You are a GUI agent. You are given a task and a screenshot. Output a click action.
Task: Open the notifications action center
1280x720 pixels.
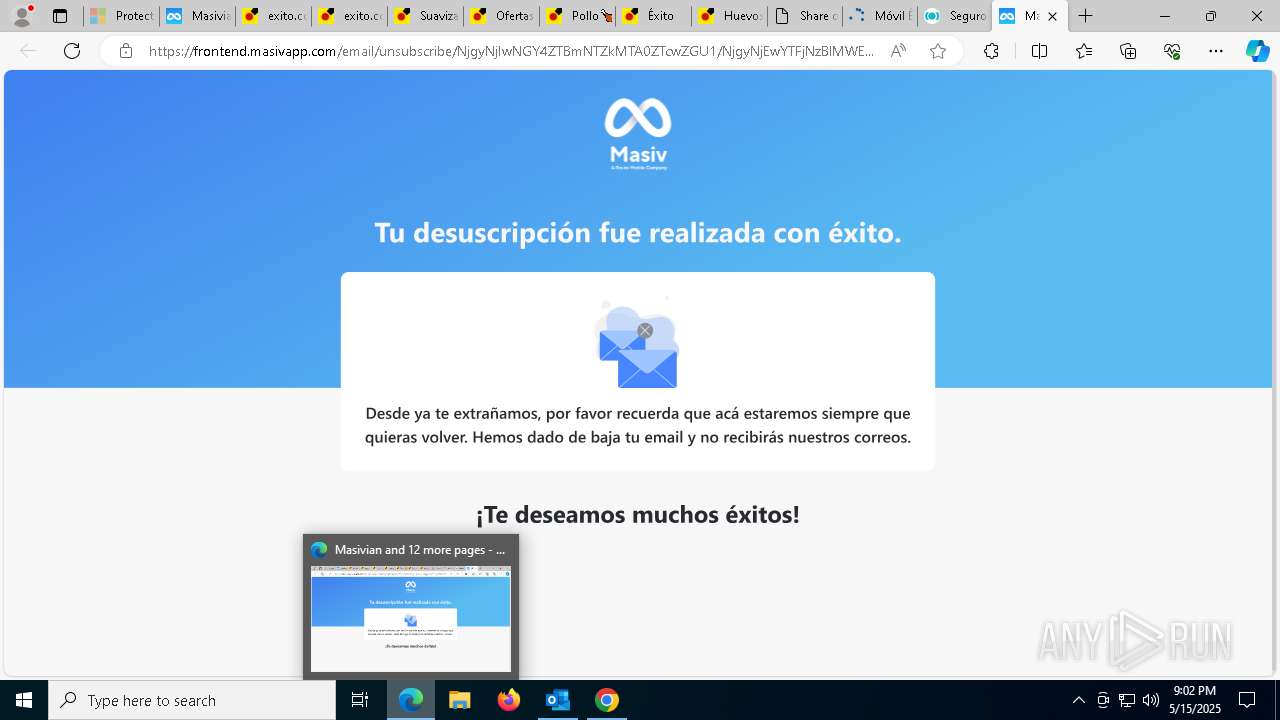pos(1247,700)
